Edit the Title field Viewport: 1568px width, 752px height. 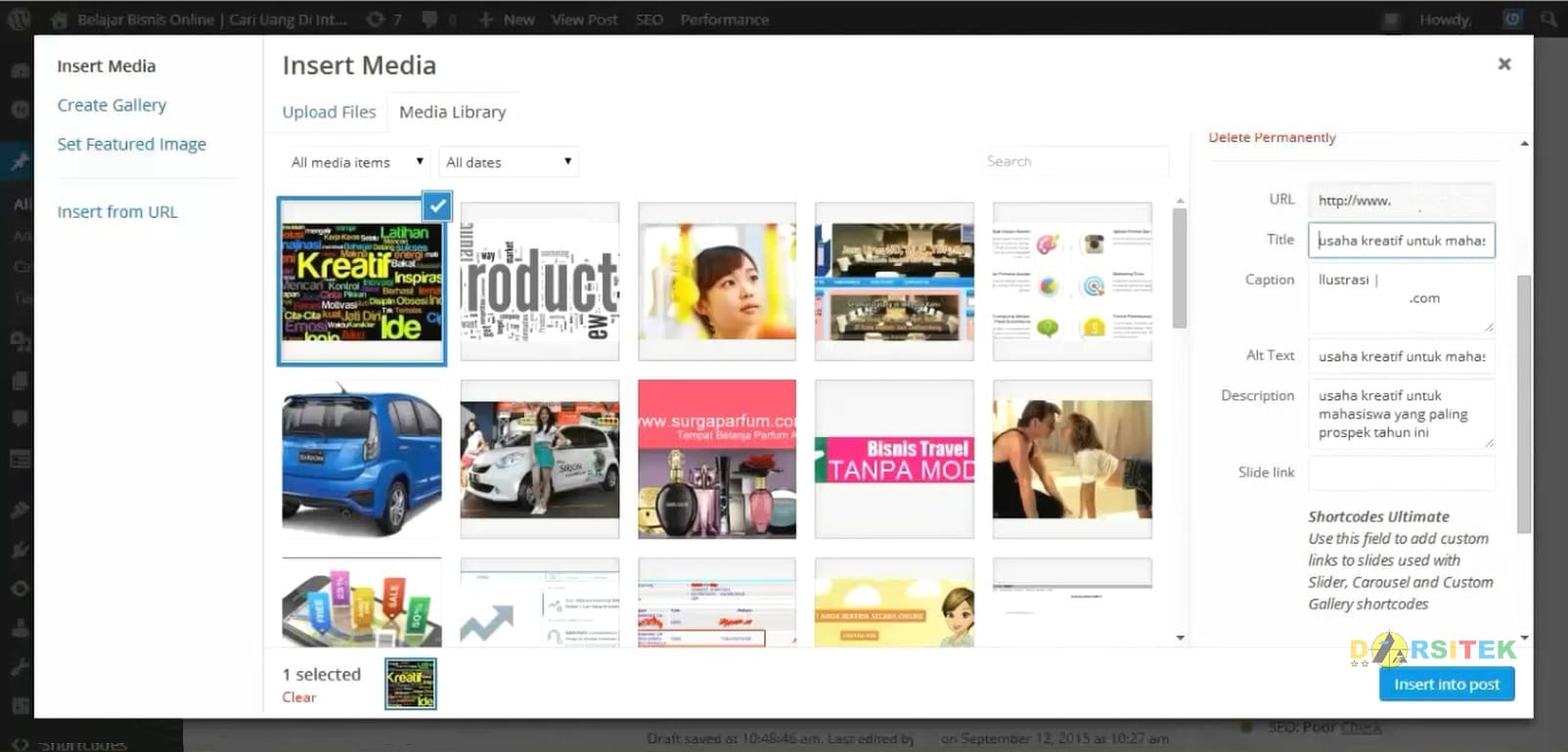tap(1402, 241)
